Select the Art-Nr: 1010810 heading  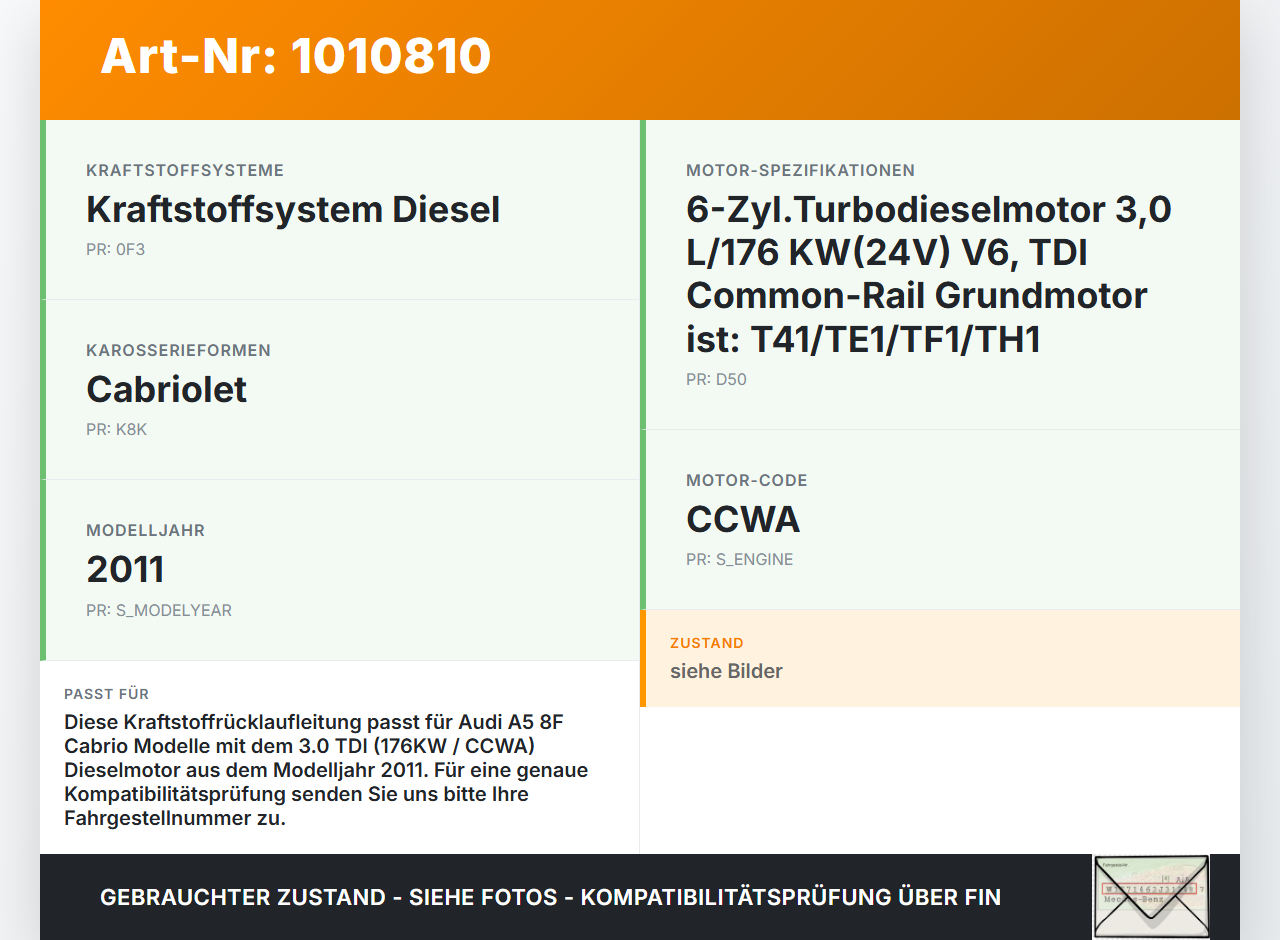pyautogui.click(x=296, y=56)
